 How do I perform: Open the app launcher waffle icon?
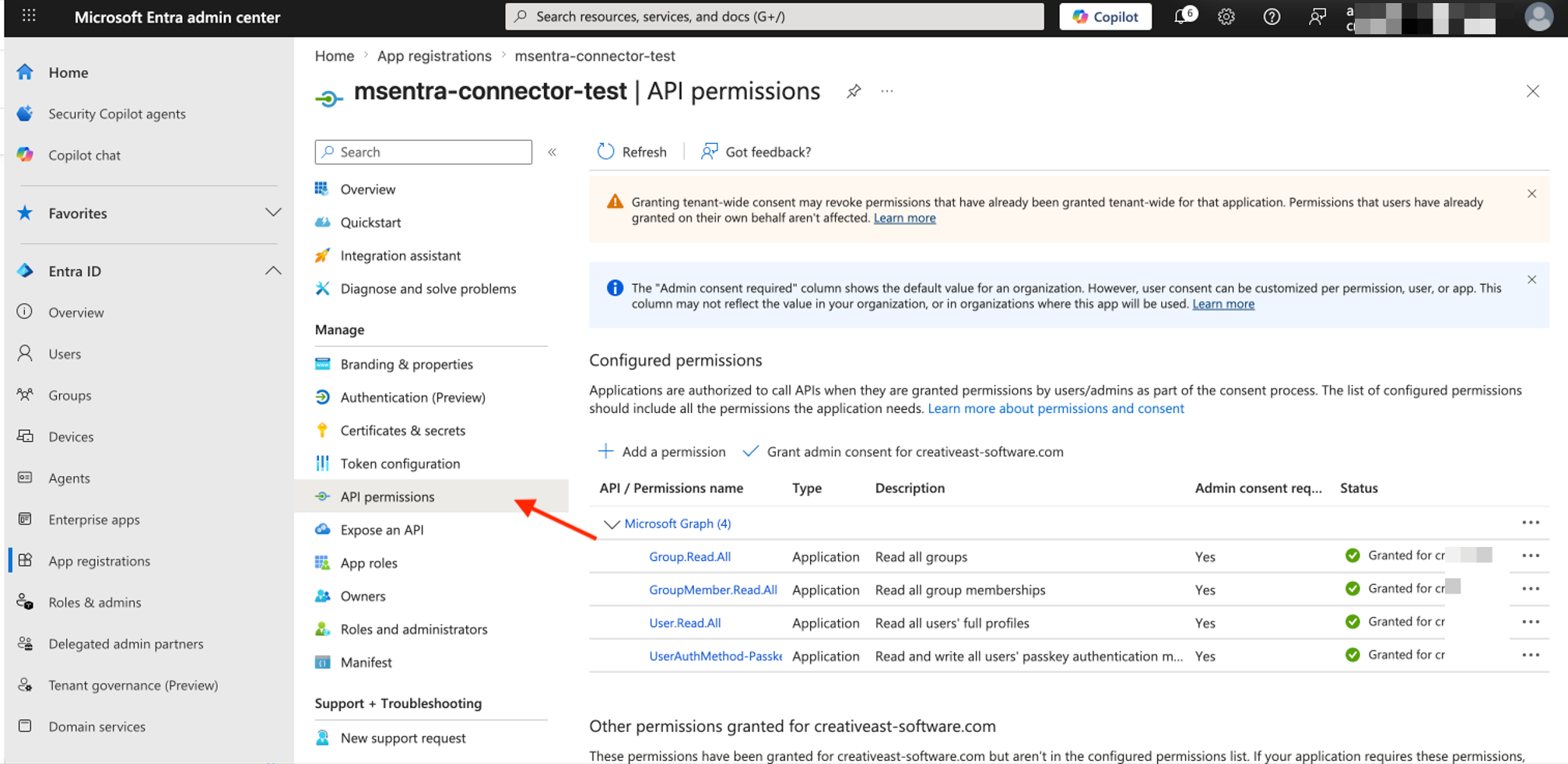29,16
